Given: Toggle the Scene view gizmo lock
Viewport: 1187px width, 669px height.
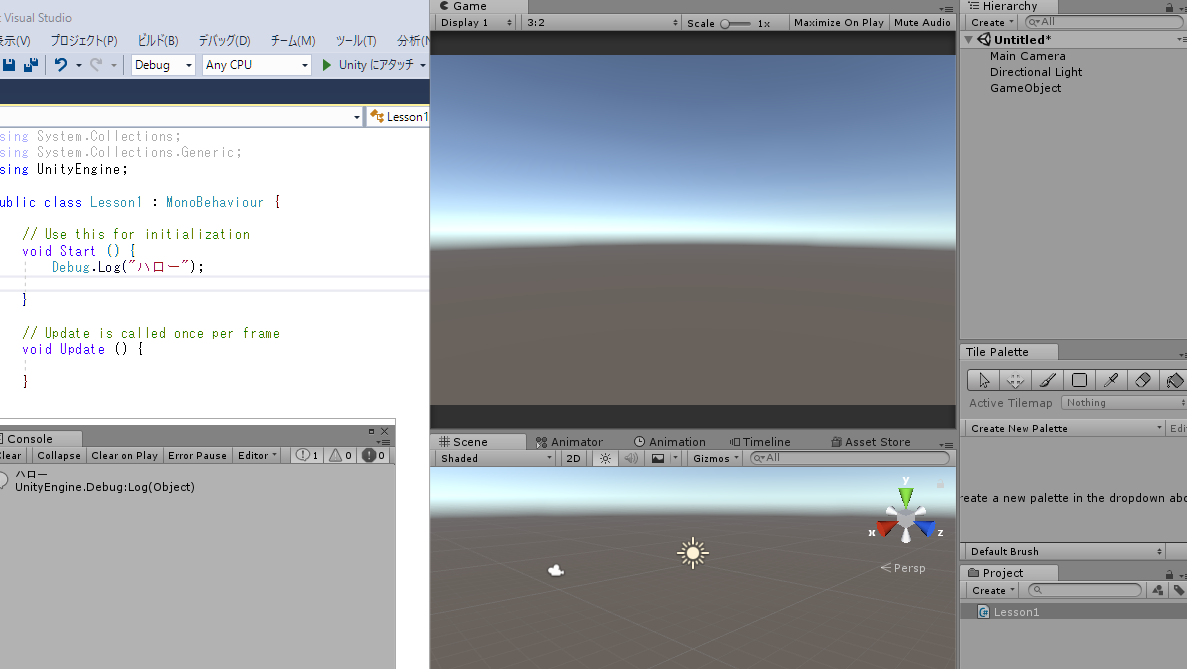Looking at the screenshot, I should [940, 484].
